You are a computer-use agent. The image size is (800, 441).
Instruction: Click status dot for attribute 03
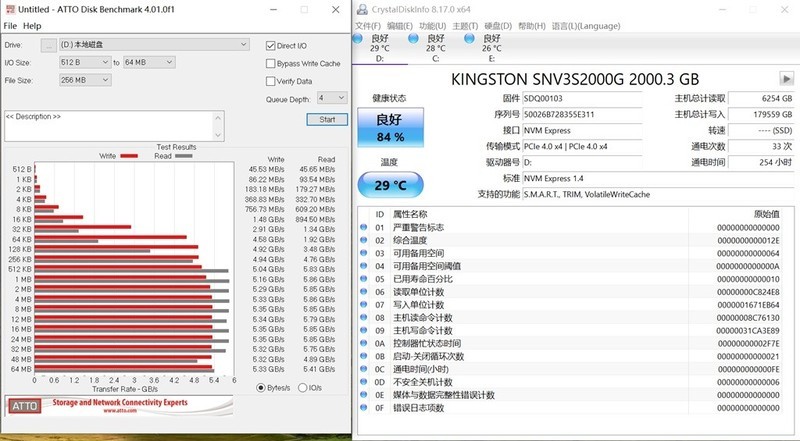point(363,253)
